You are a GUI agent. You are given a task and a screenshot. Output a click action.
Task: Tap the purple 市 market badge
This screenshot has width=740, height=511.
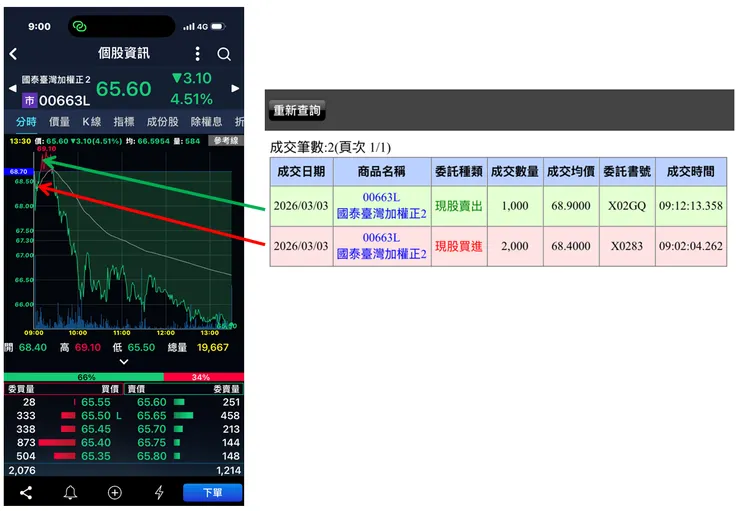(x=29, y=101)
